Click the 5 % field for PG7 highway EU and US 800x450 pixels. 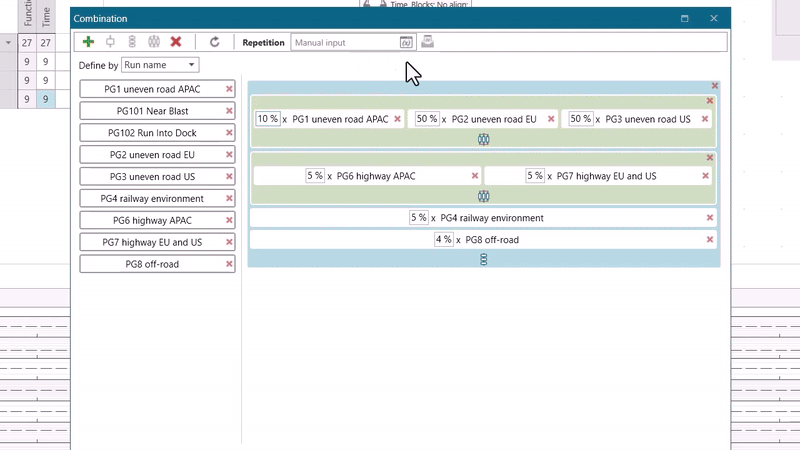click(x=535, y=176)
